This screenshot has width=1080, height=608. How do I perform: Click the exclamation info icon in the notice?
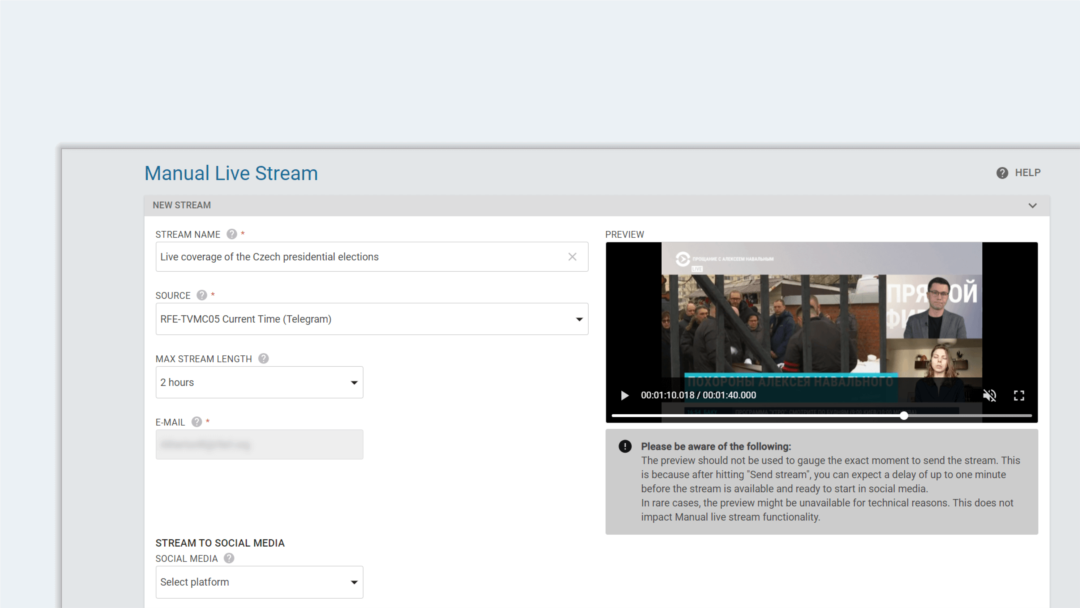(x=625, y=447)
